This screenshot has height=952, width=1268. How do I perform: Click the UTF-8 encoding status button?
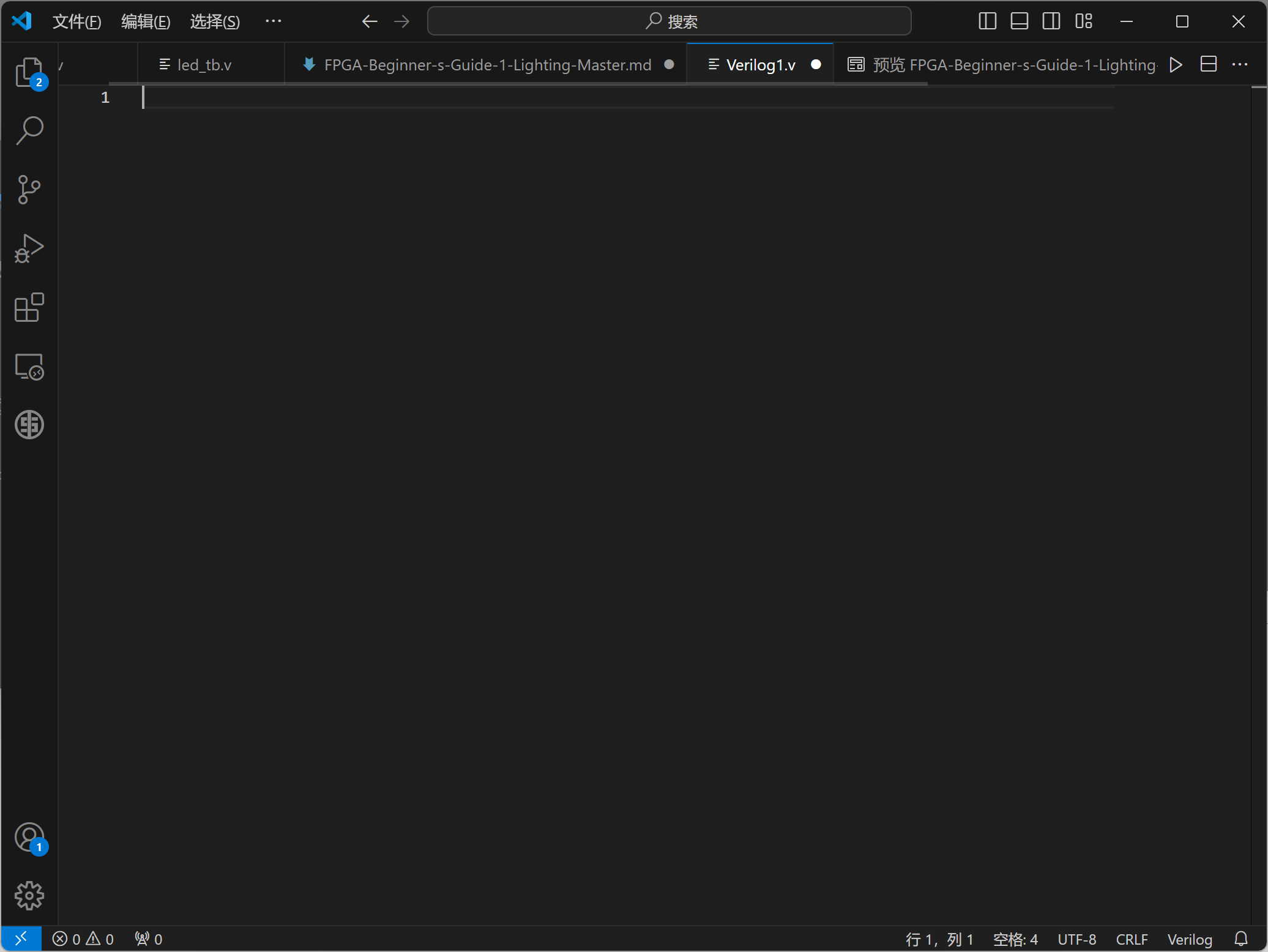coord(1076,939)
